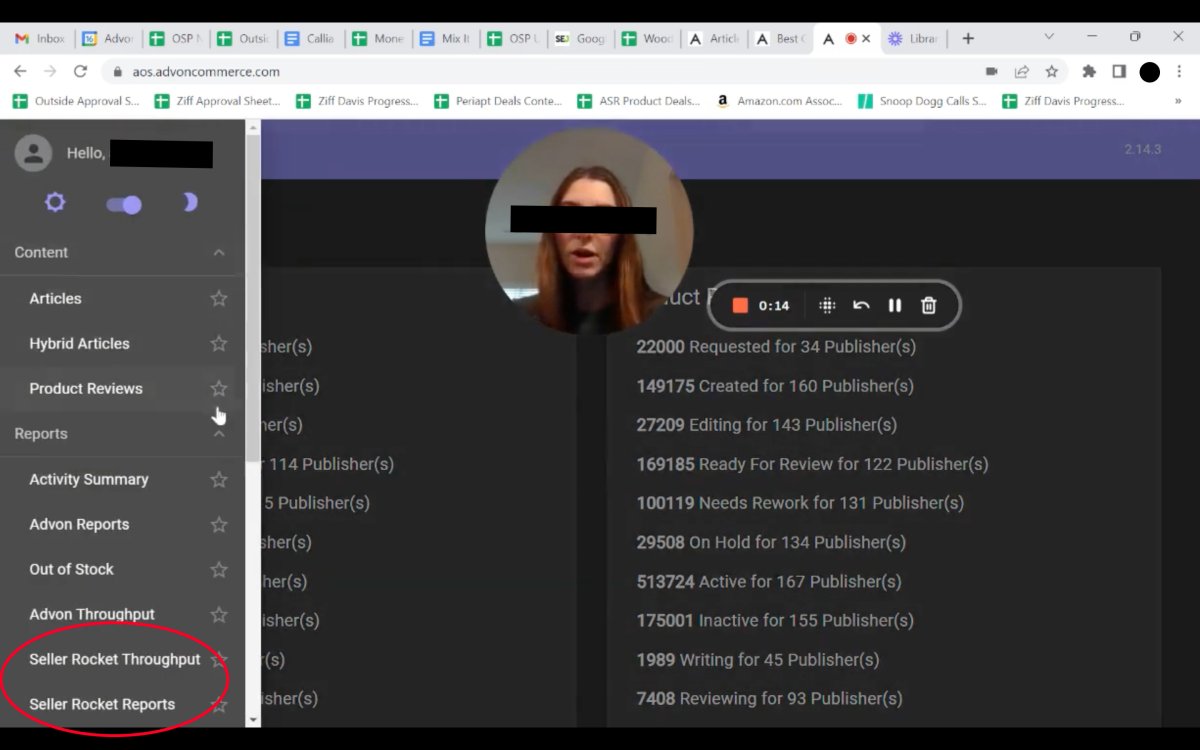1200x750 pixels.
Task: Open Chrome extensions puzzle icon
Action: (1089, 72)
